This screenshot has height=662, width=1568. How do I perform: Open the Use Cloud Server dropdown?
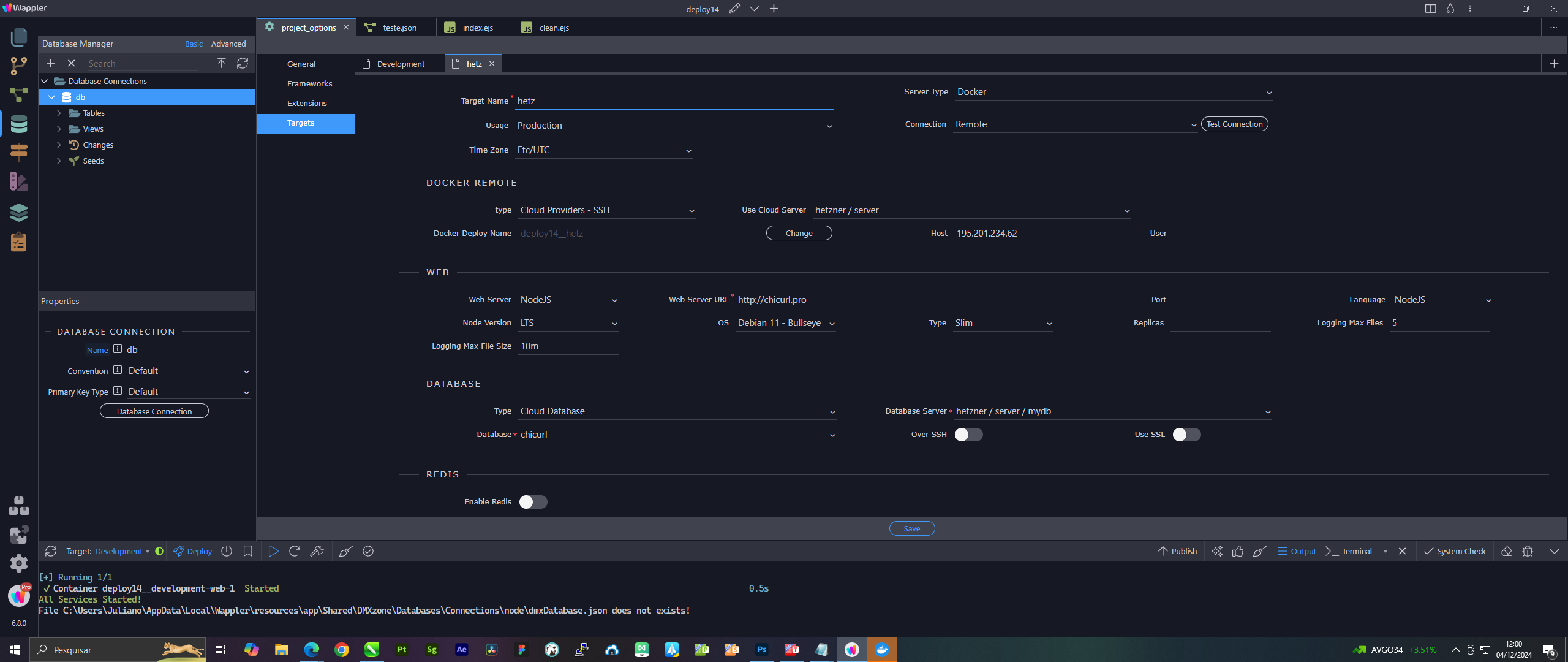point(971,210)
